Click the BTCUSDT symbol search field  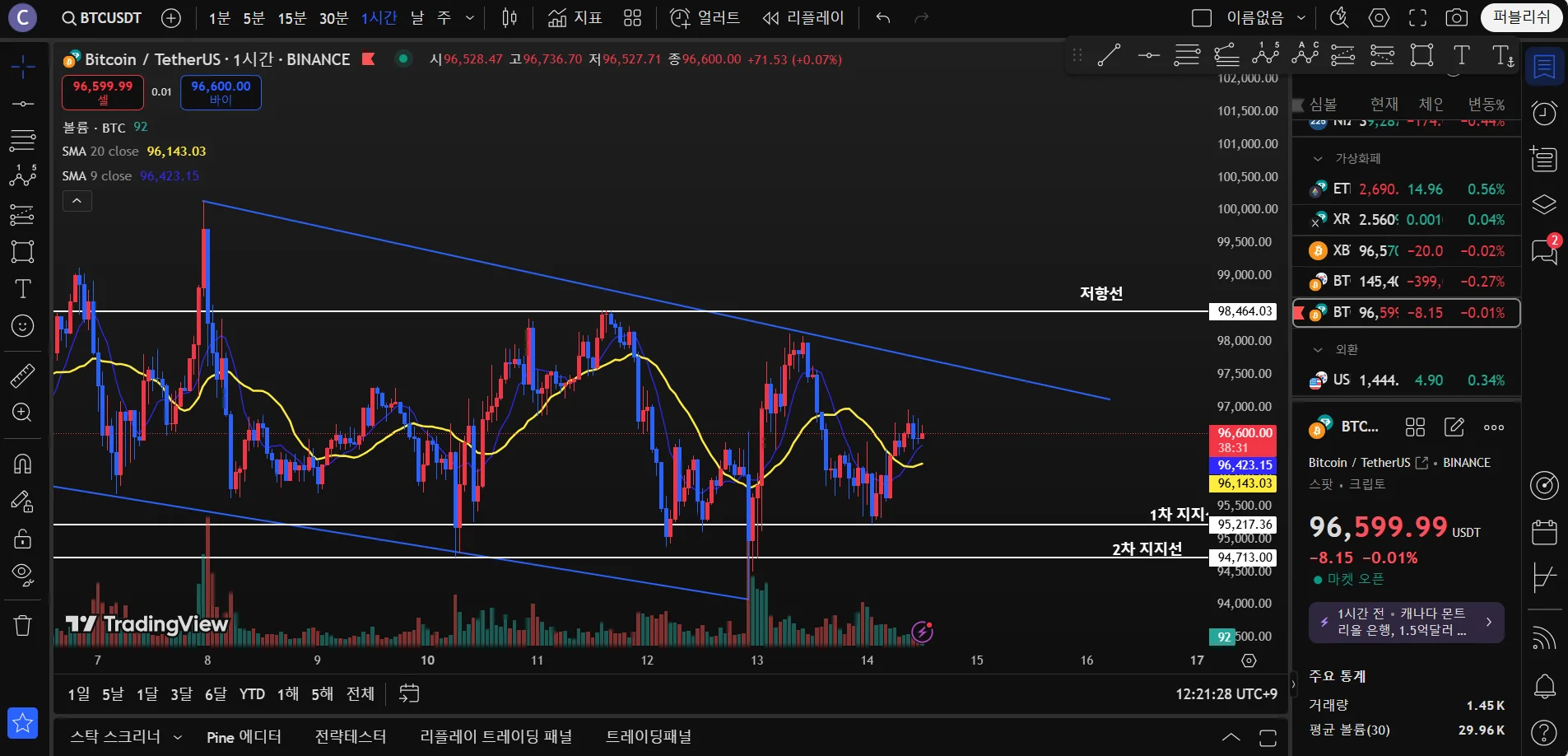click(102, 17)
